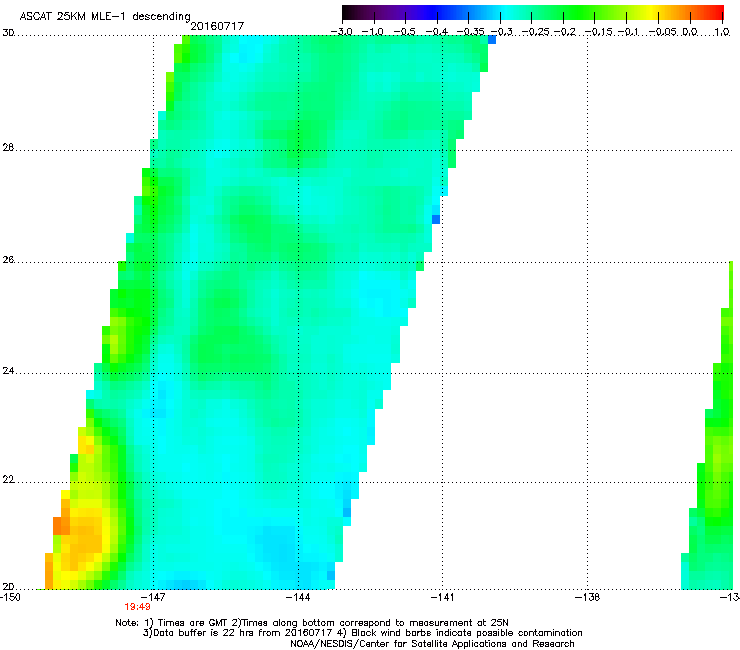Click the red pass time 19:49

pos(137,607)
